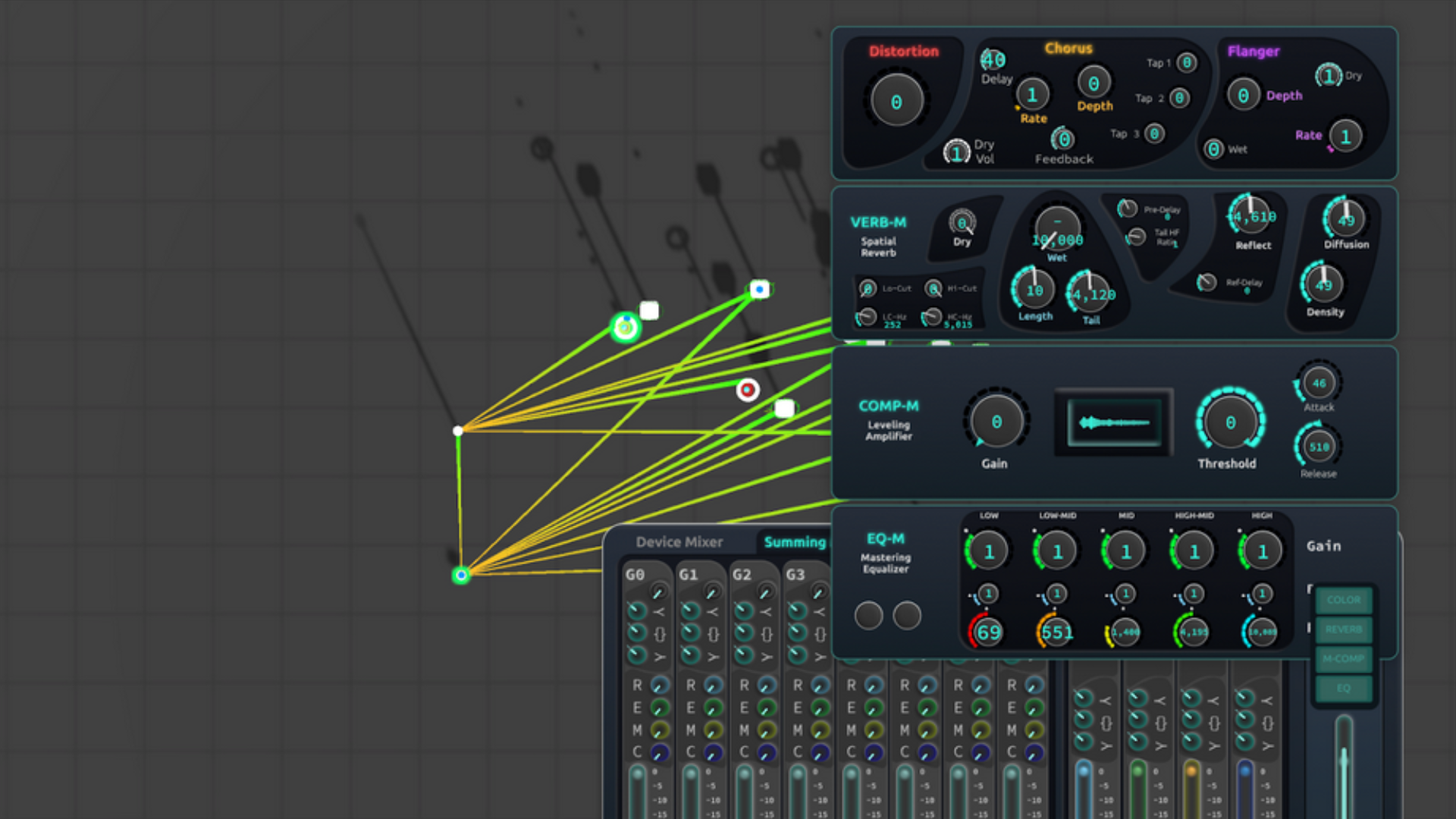Click the VERB-M Length knob

[1034, 289]
